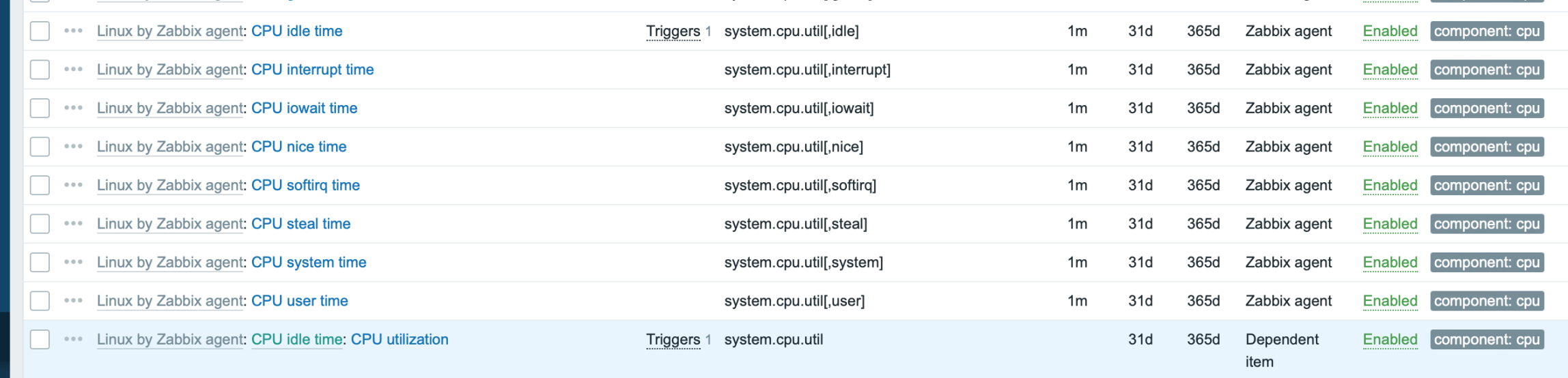Tick the CPU utilization row checkbox
This screenshot has width=1568, height=378.
tap(40, 339)
